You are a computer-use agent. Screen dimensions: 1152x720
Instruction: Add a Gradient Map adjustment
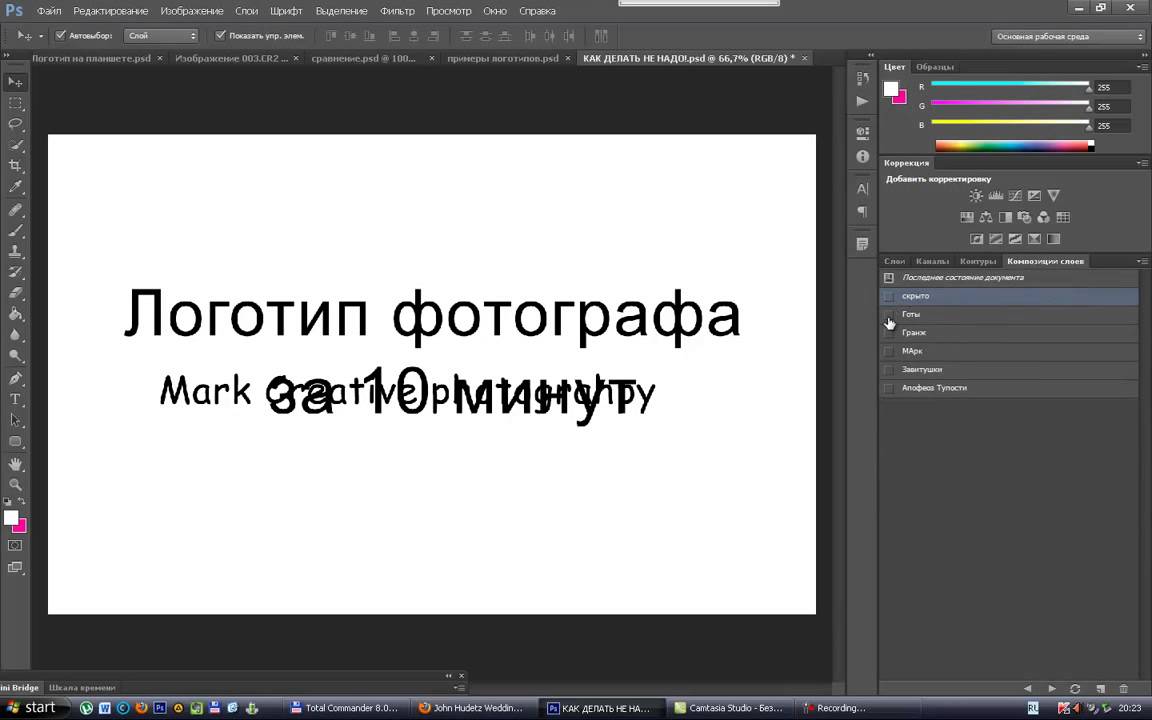[x=1053, y=239]
